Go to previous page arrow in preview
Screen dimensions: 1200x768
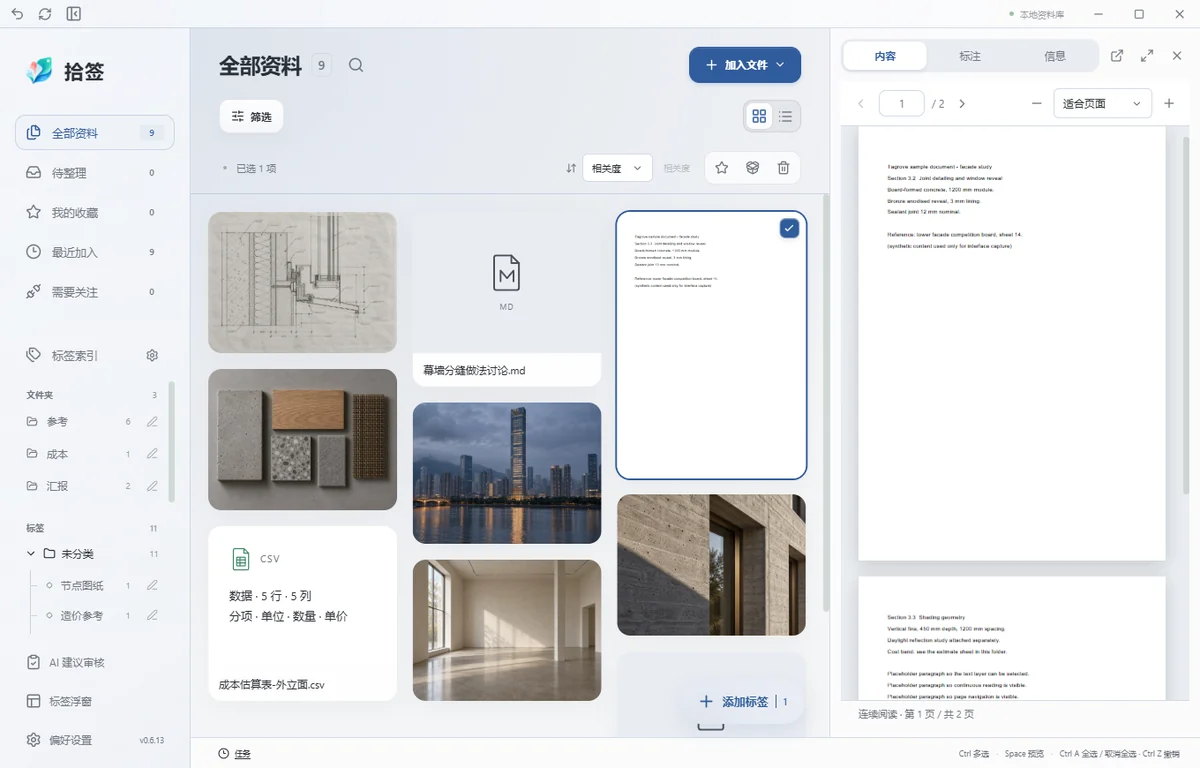click(861, 103)
